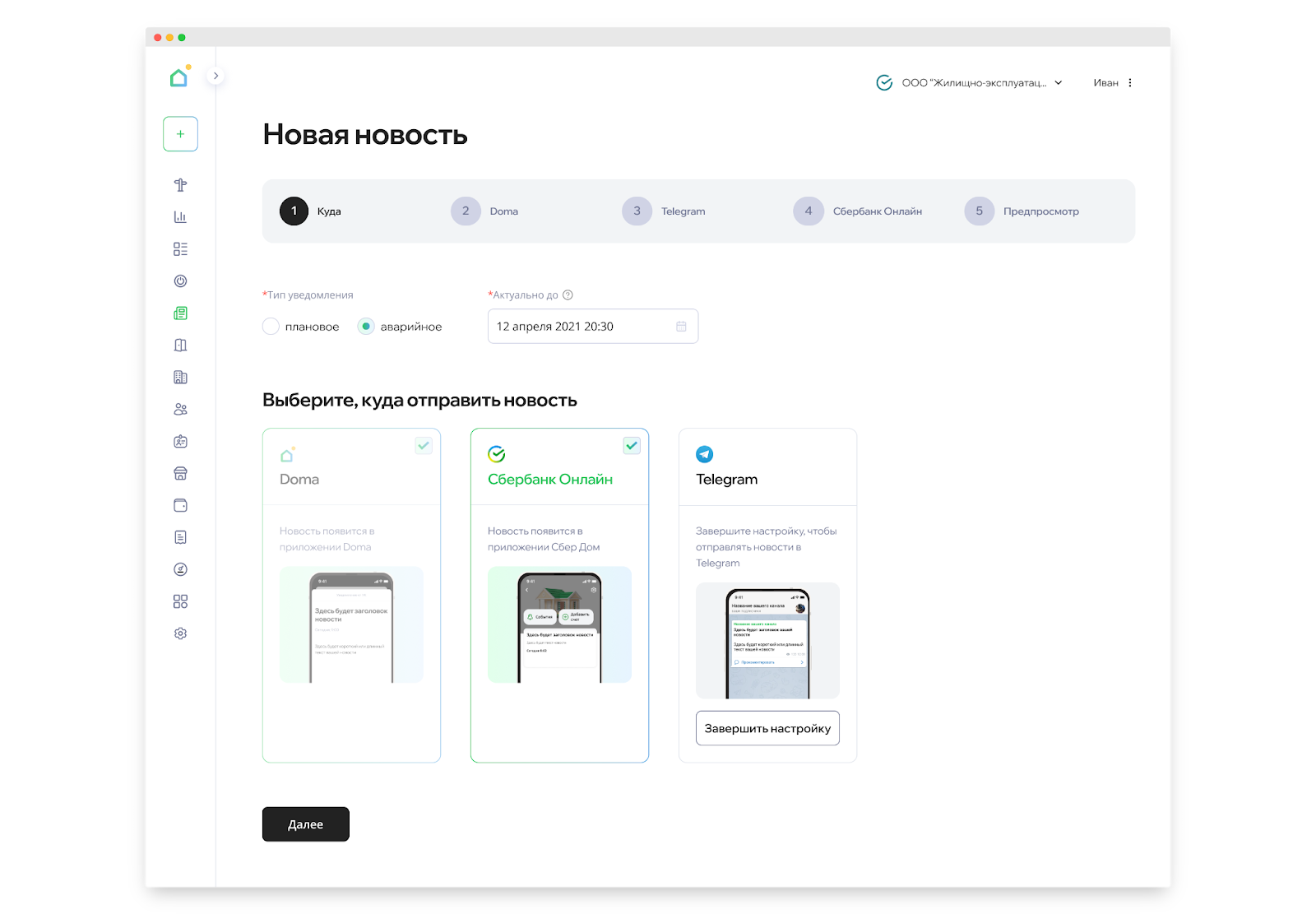Click text Новость появится в приложении Сбер Дом

click(544, 539)
